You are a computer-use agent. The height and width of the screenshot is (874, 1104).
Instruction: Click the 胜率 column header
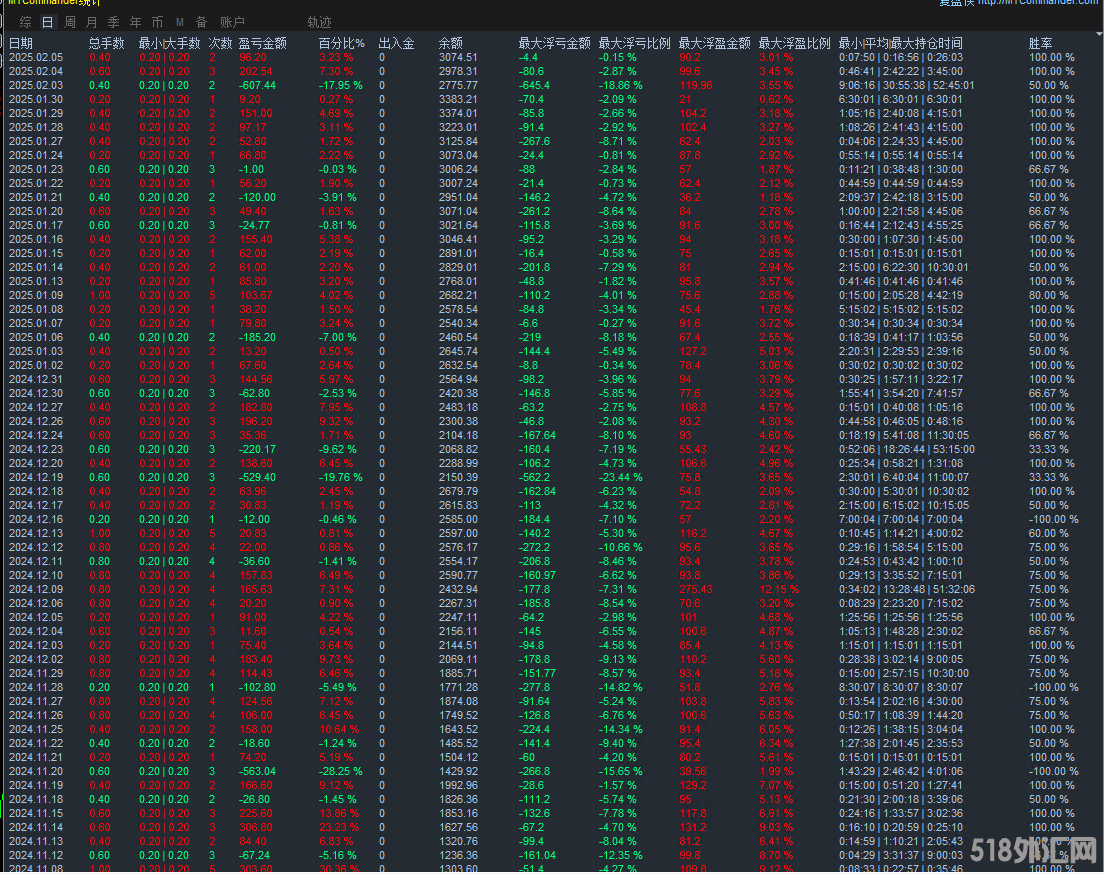point(1040,43)
